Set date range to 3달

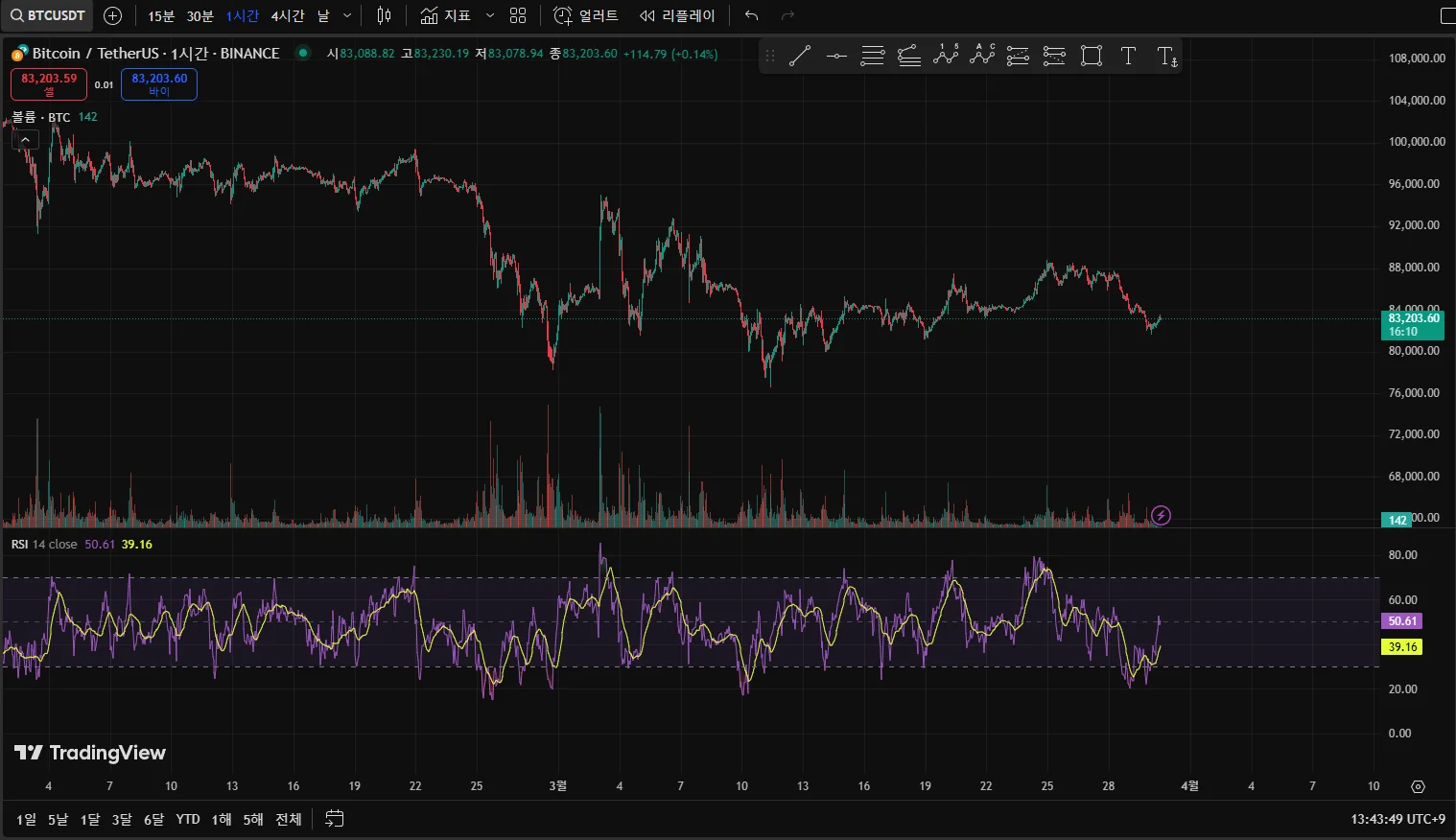[122, 819]
